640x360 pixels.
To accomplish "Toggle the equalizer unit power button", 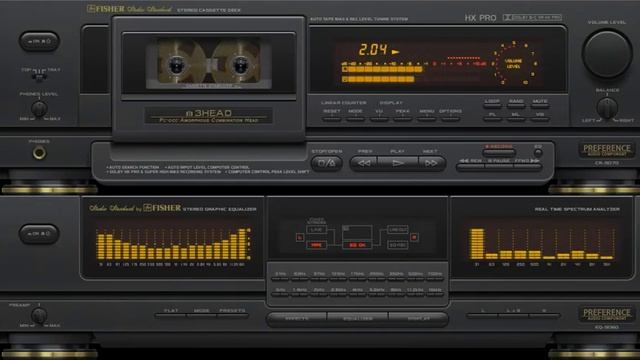I will pos(39,234).
